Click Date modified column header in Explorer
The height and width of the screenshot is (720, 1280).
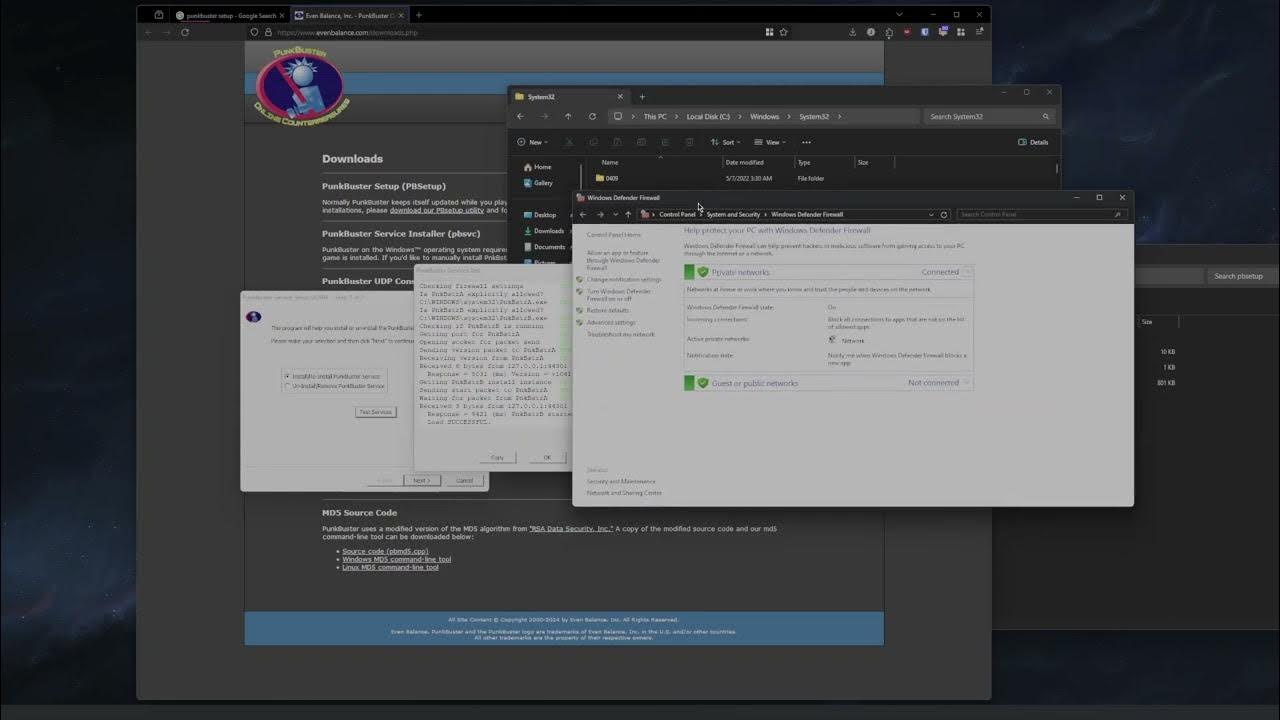(x=744, y=162)
